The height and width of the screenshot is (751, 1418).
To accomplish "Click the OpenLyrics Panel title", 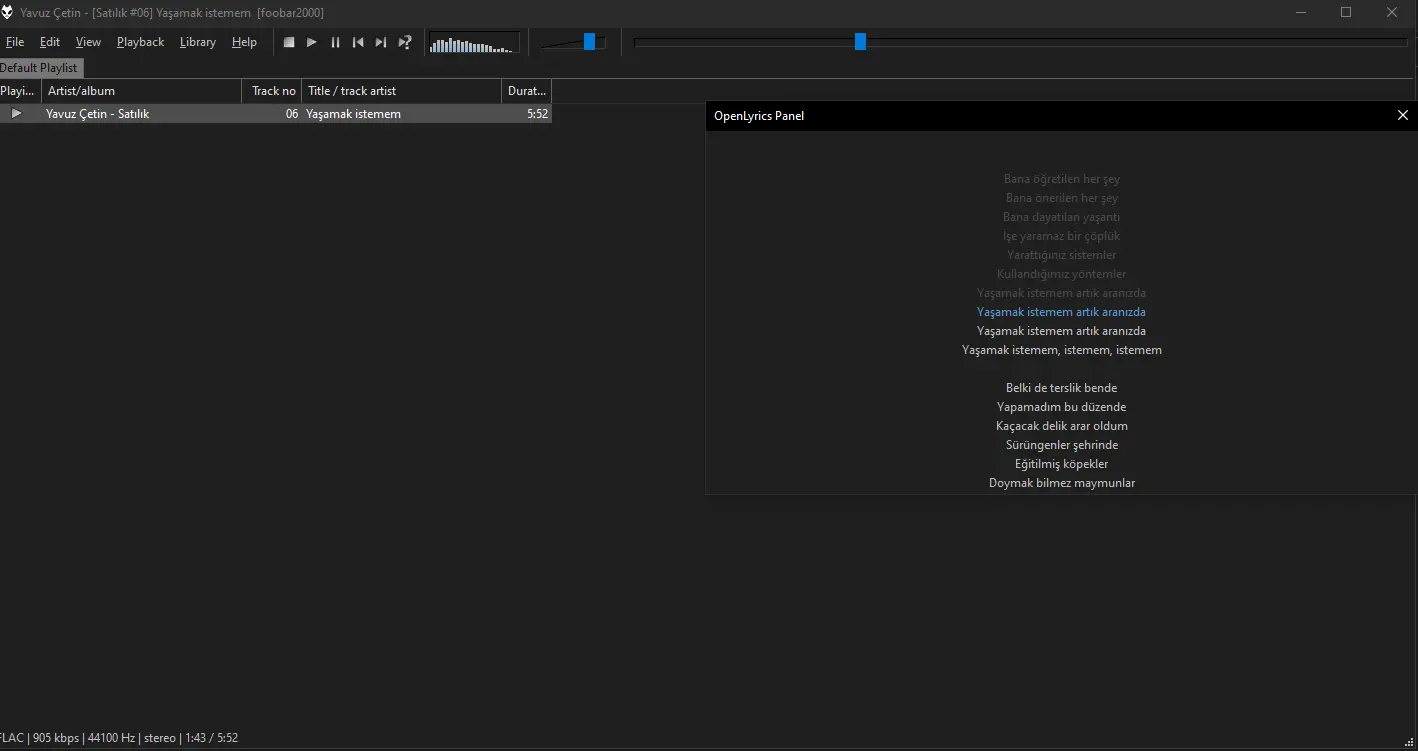I will [x=759, y=116].
